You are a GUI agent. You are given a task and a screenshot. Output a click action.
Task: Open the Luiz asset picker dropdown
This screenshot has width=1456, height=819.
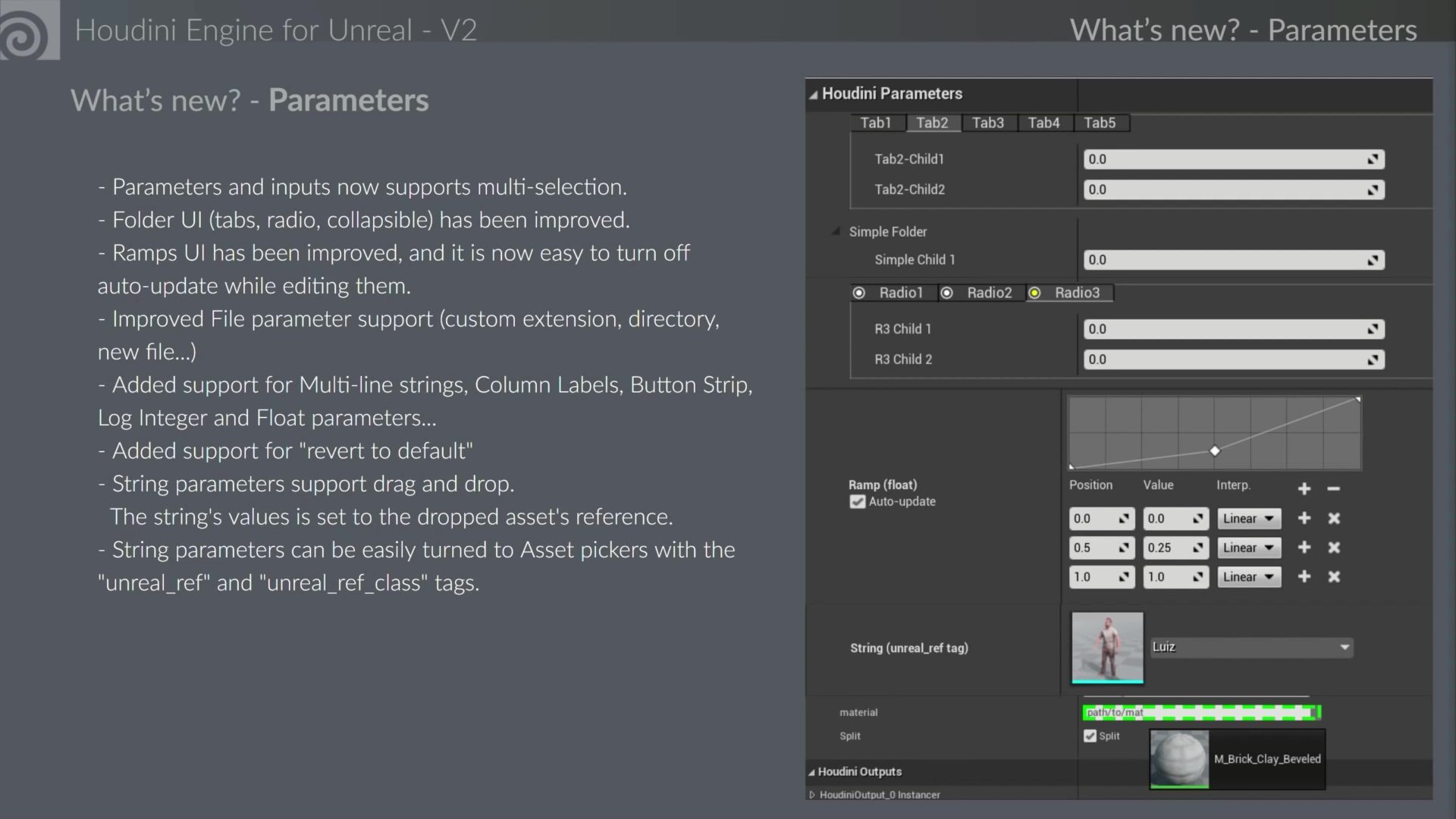click(x=1251, y=647)
